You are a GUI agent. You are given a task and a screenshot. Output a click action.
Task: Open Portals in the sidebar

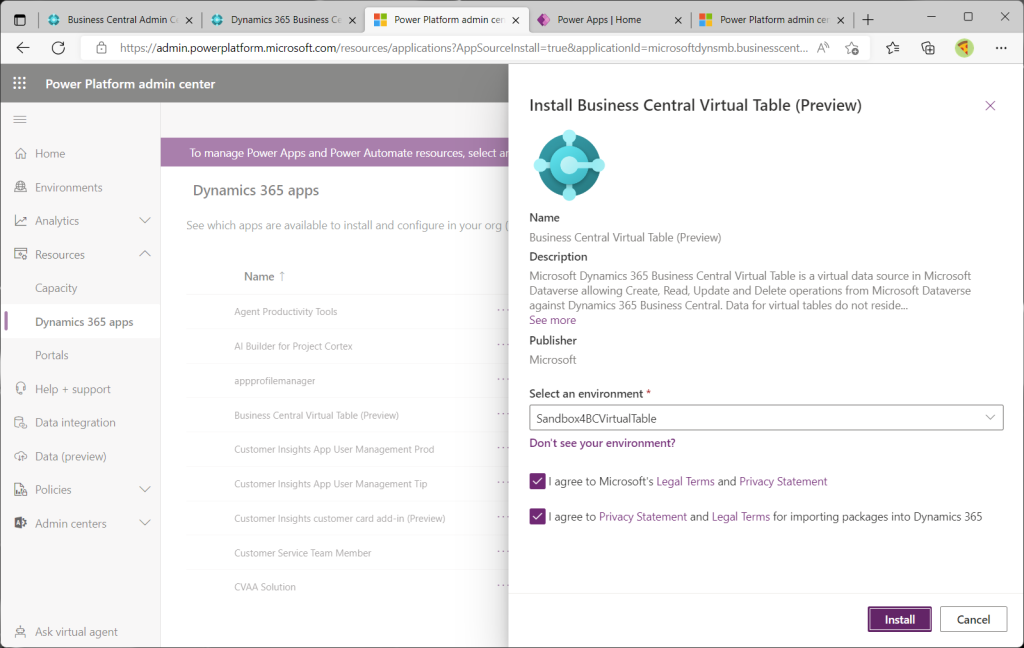[52, 355]
